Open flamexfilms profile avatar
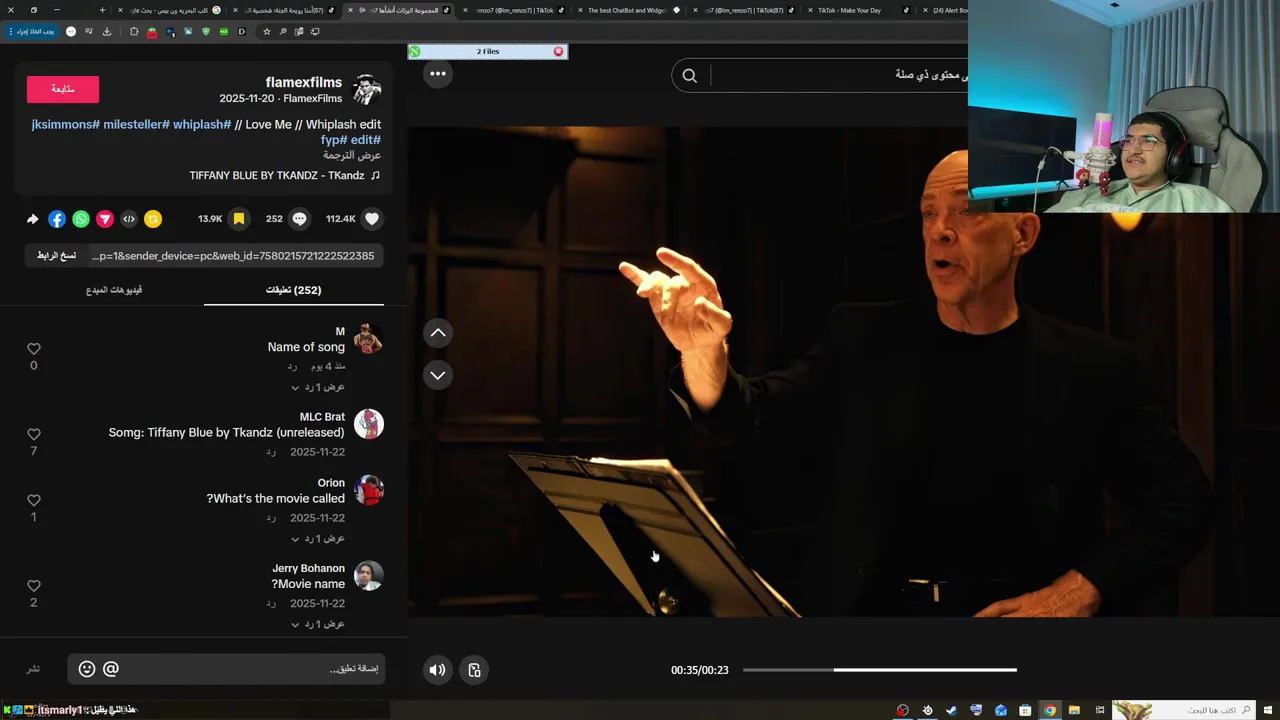This screenshot has height=720, width=1280. tap(367, 90)
